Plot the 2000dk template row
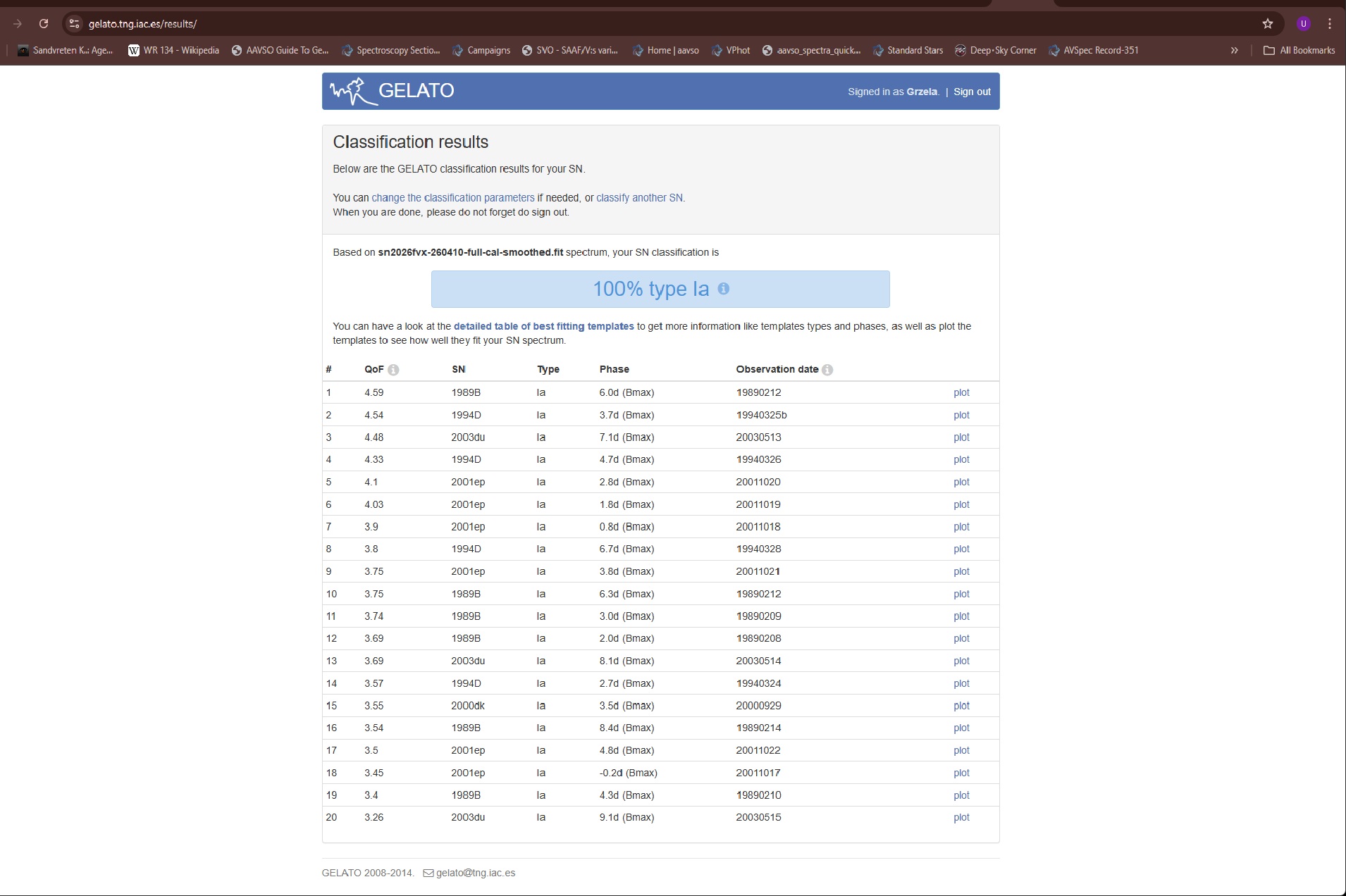The image size is (1346, 896). tap(961, 706)
